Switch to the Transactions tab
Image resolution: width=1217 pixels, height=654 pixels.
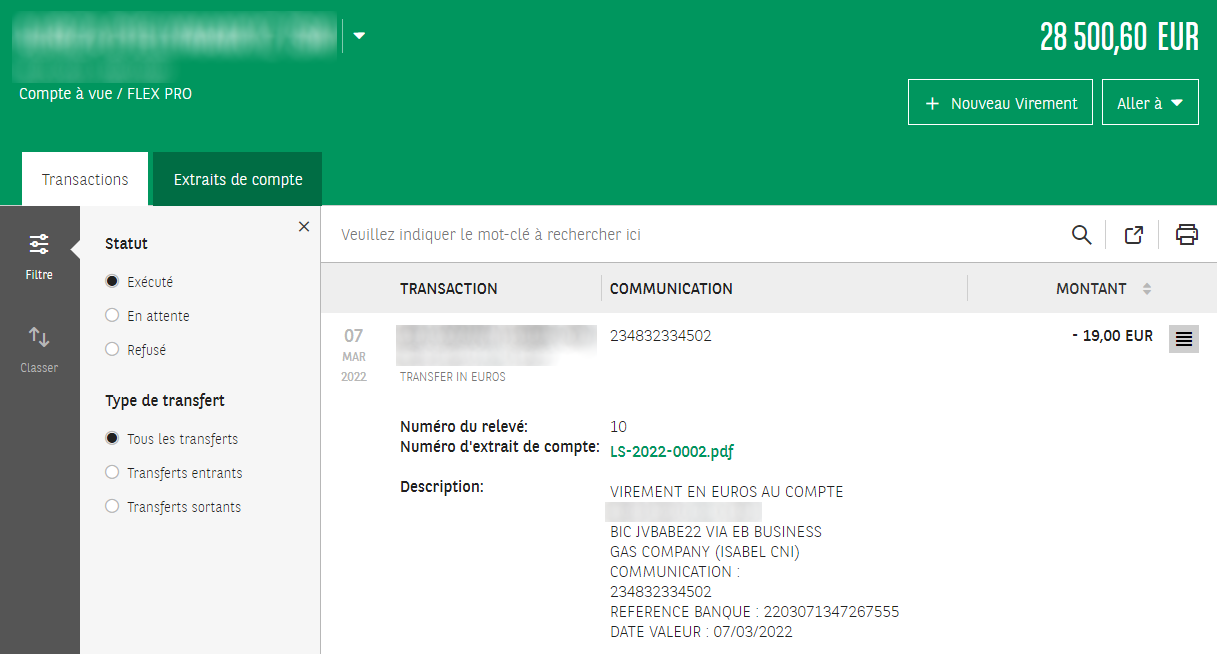pos(85,180)
